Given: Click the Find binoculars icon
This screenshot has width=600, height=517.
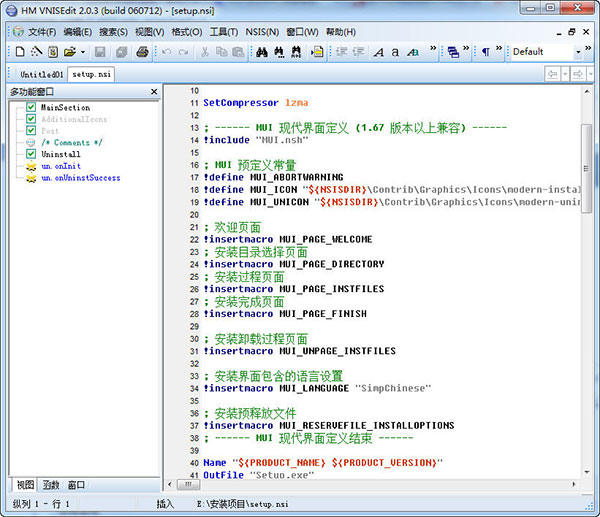Looking at the screenshot, I should point(263,51).
